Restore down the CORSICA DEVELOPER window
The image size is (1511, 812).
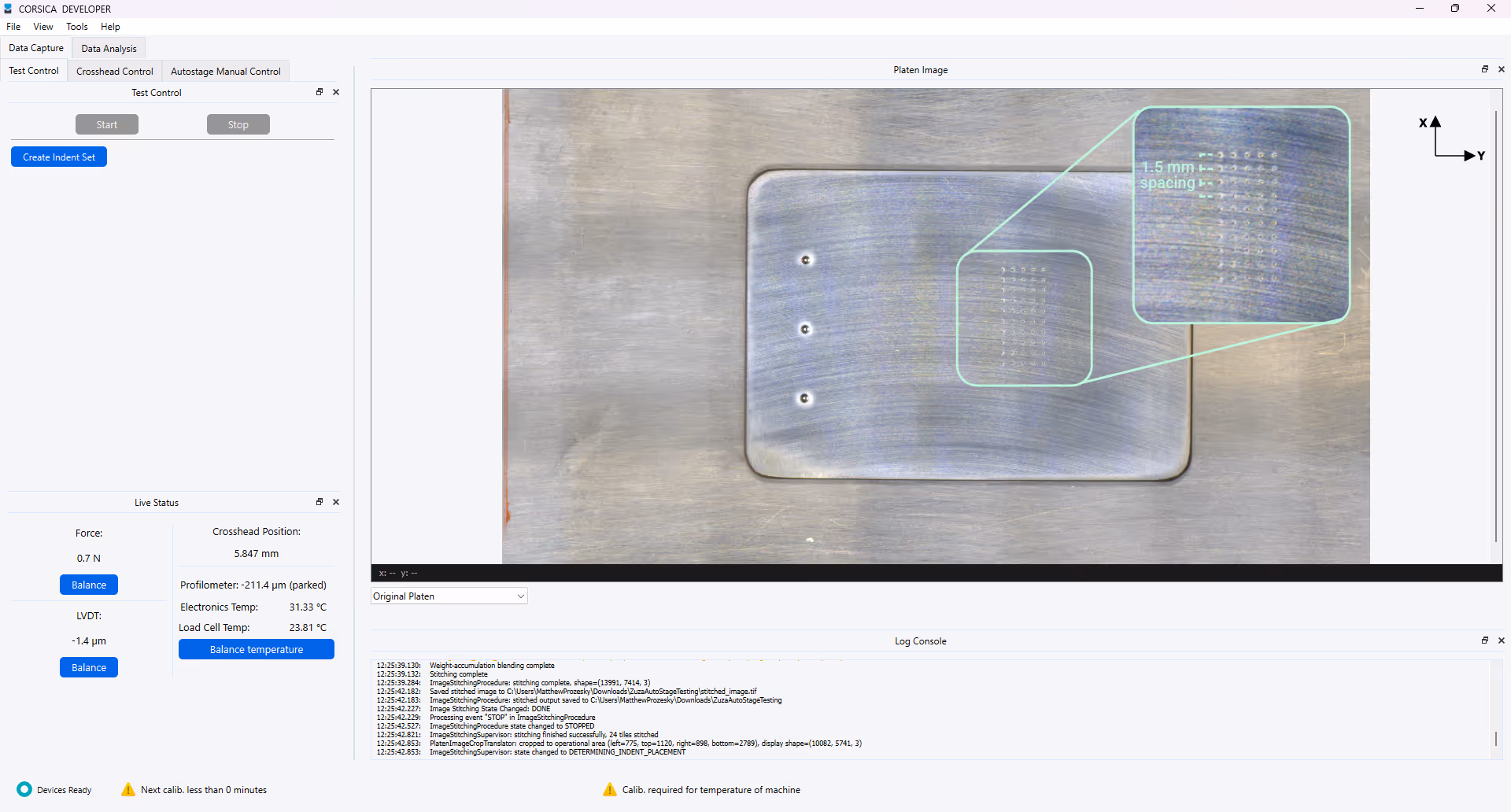coord(1455,9)
